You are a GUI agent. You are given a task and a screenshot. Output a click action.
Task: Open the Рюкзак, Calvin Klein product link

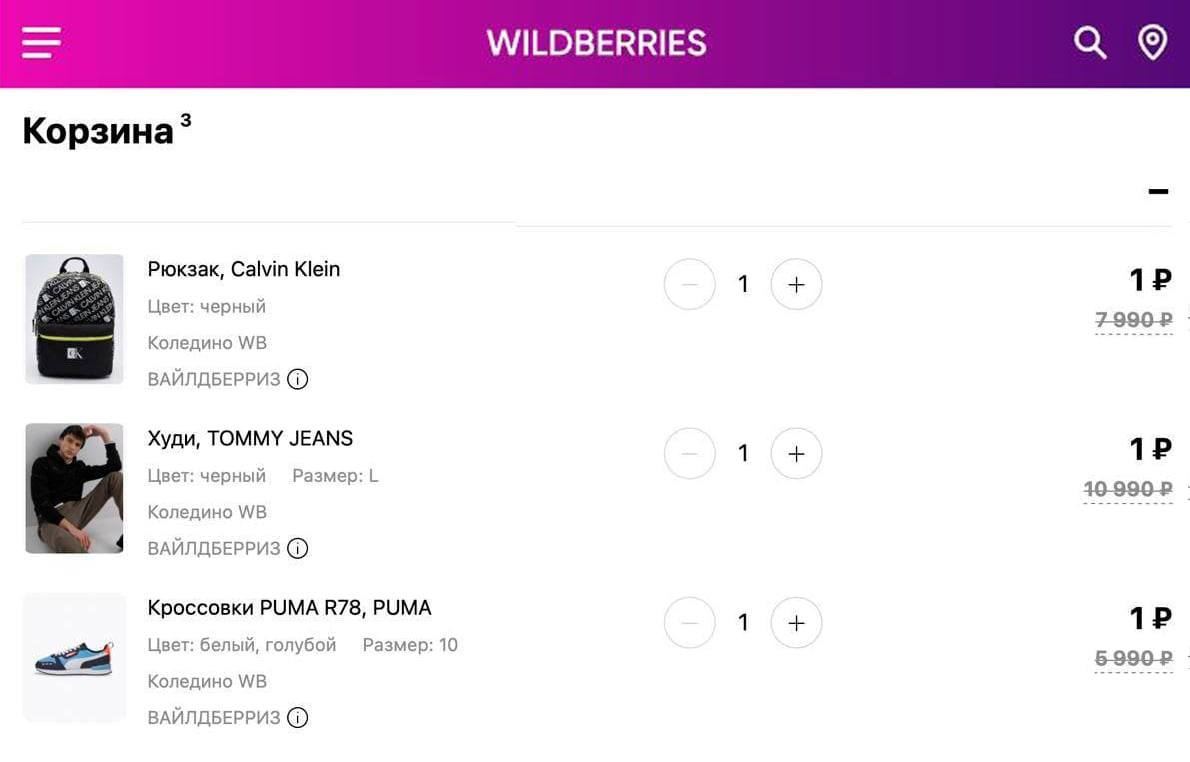point(244,269)
